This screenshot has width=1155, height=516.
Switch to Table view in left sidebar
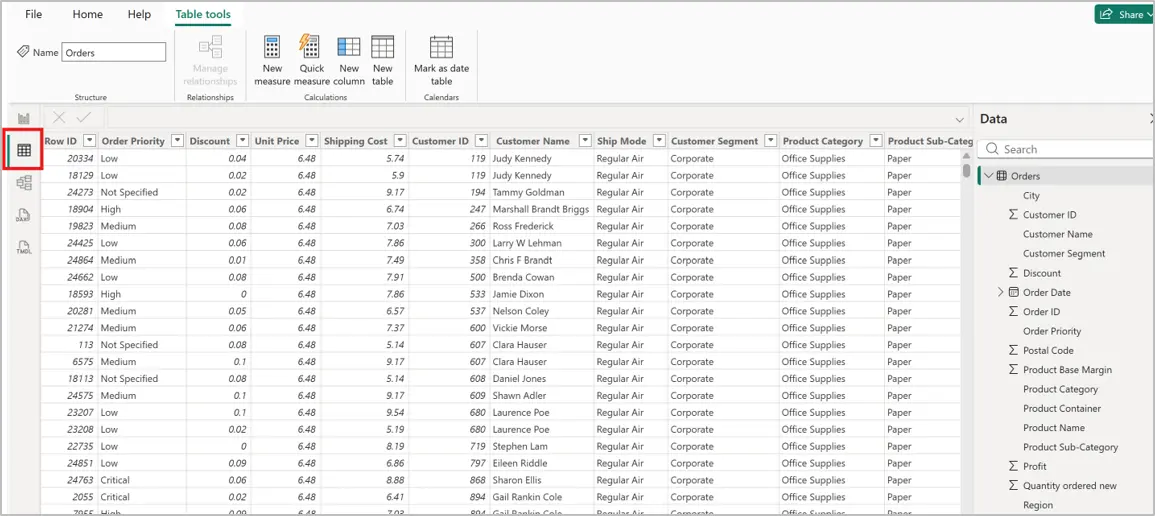[x=24, y=150]
